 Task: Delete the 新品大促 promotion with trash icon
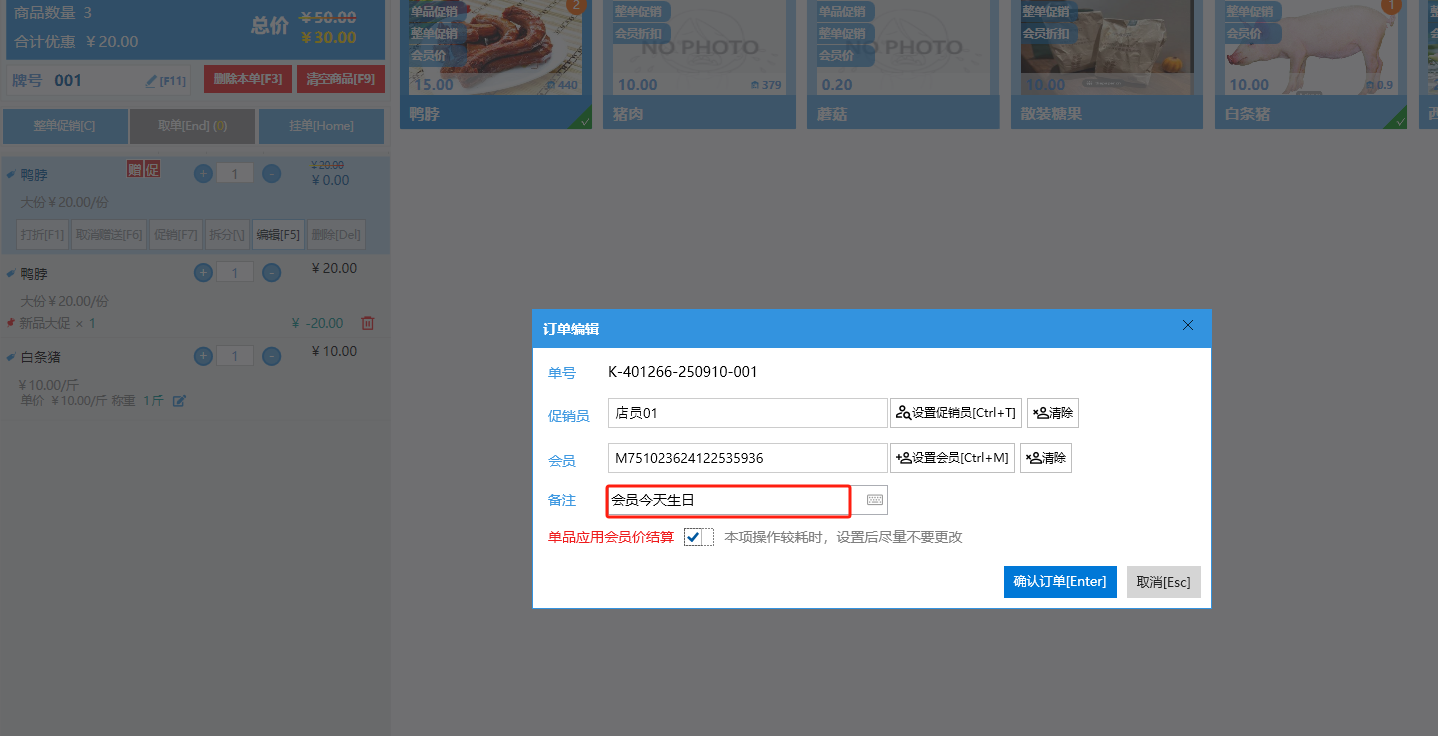coord(367,323)
